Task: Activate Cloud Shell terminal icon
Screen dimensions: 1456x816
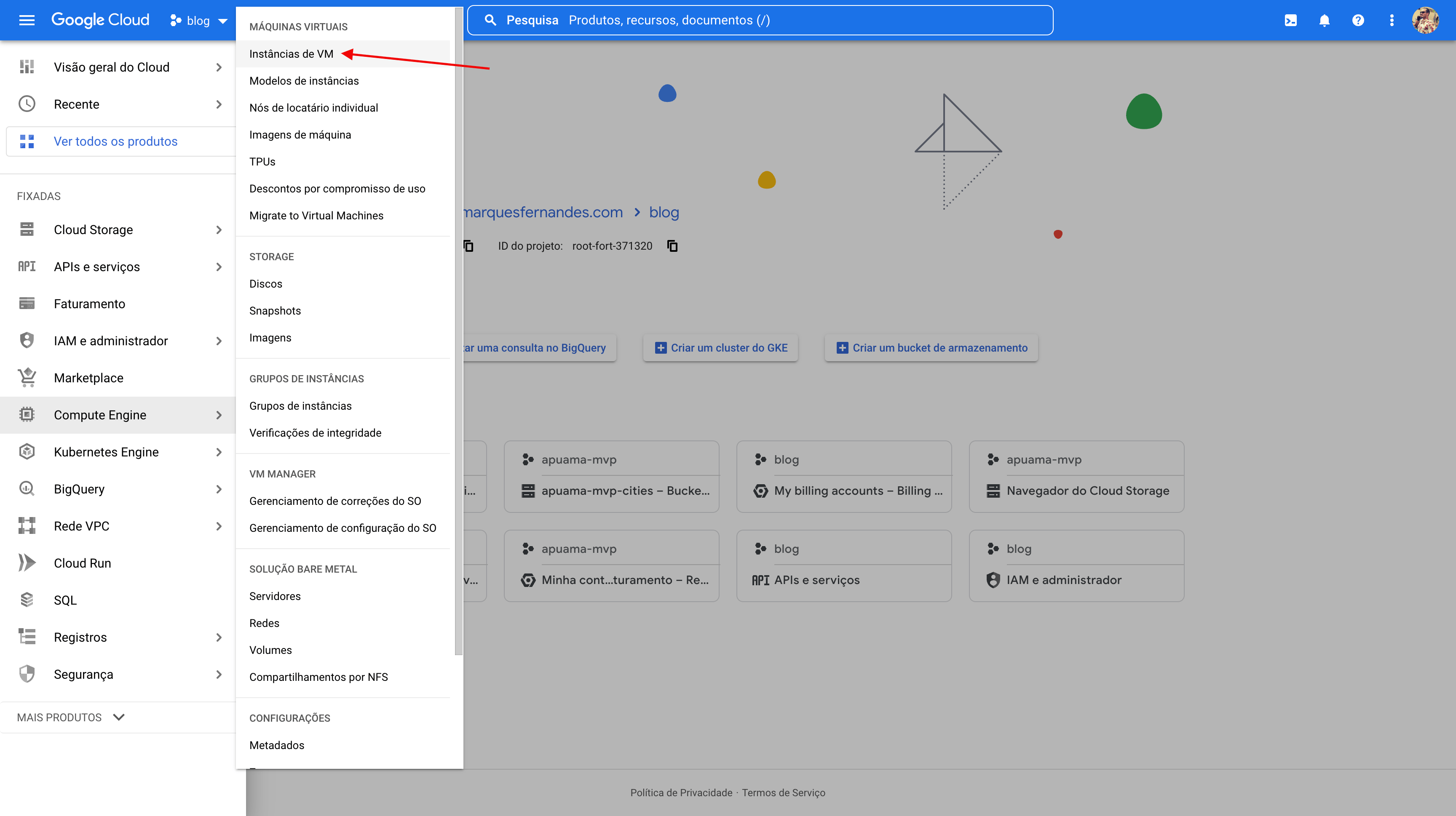Action: coord(1290,21)
